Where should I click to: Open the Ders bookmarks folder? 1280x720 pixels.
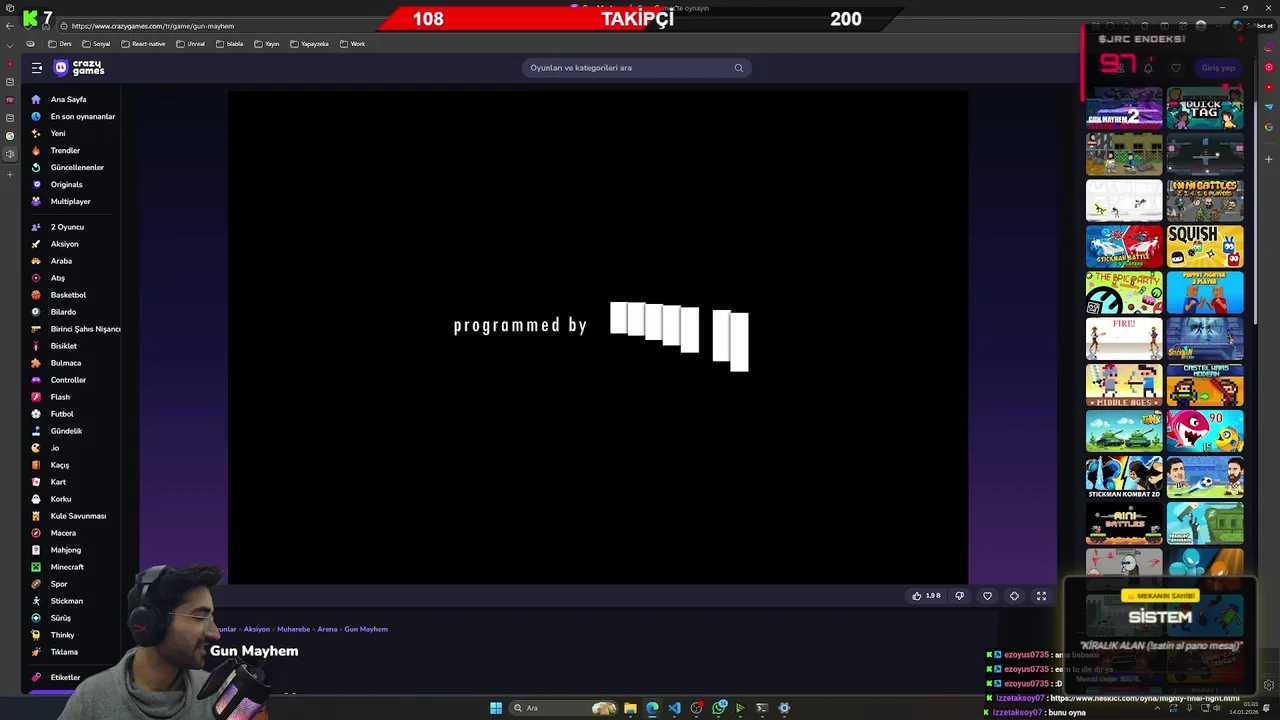59,44
